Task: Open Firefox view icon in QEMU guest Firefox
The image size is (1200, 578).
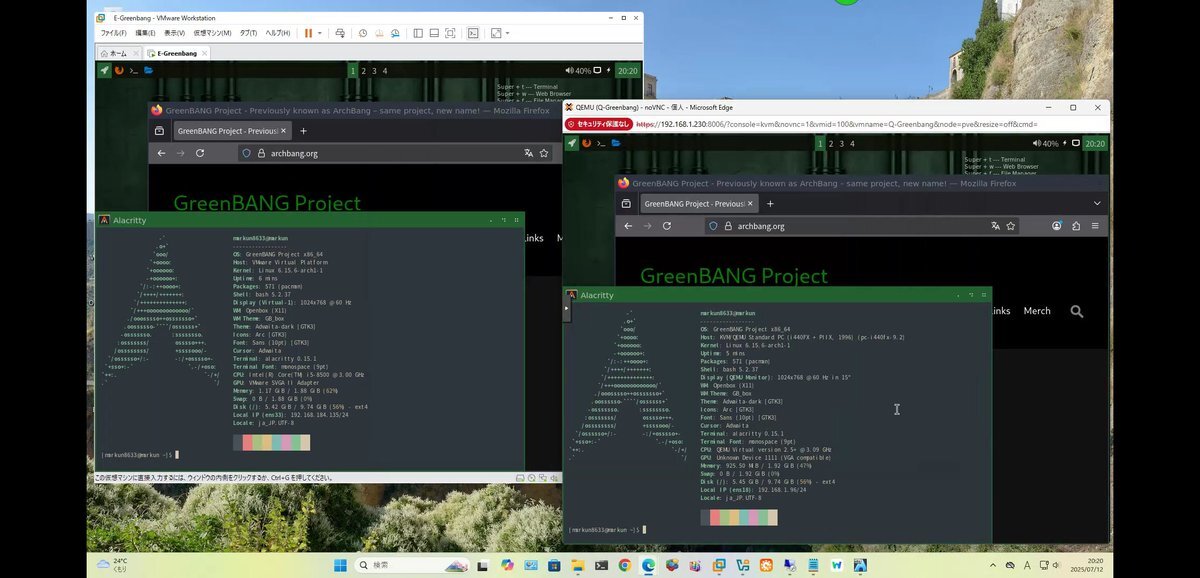Action: point(626,203)
